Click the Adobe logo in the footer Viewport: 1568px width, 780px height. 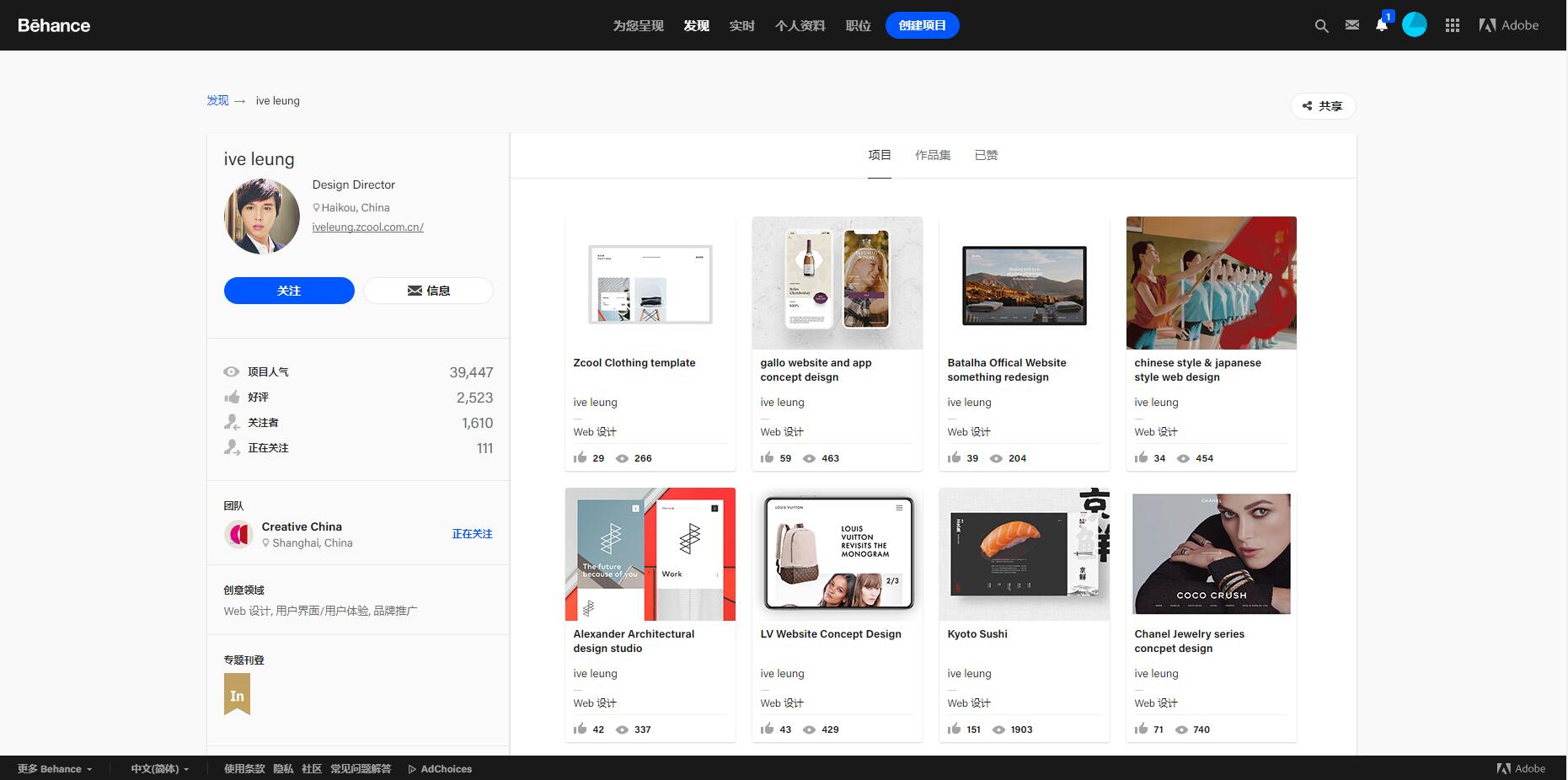(1521, 768)
